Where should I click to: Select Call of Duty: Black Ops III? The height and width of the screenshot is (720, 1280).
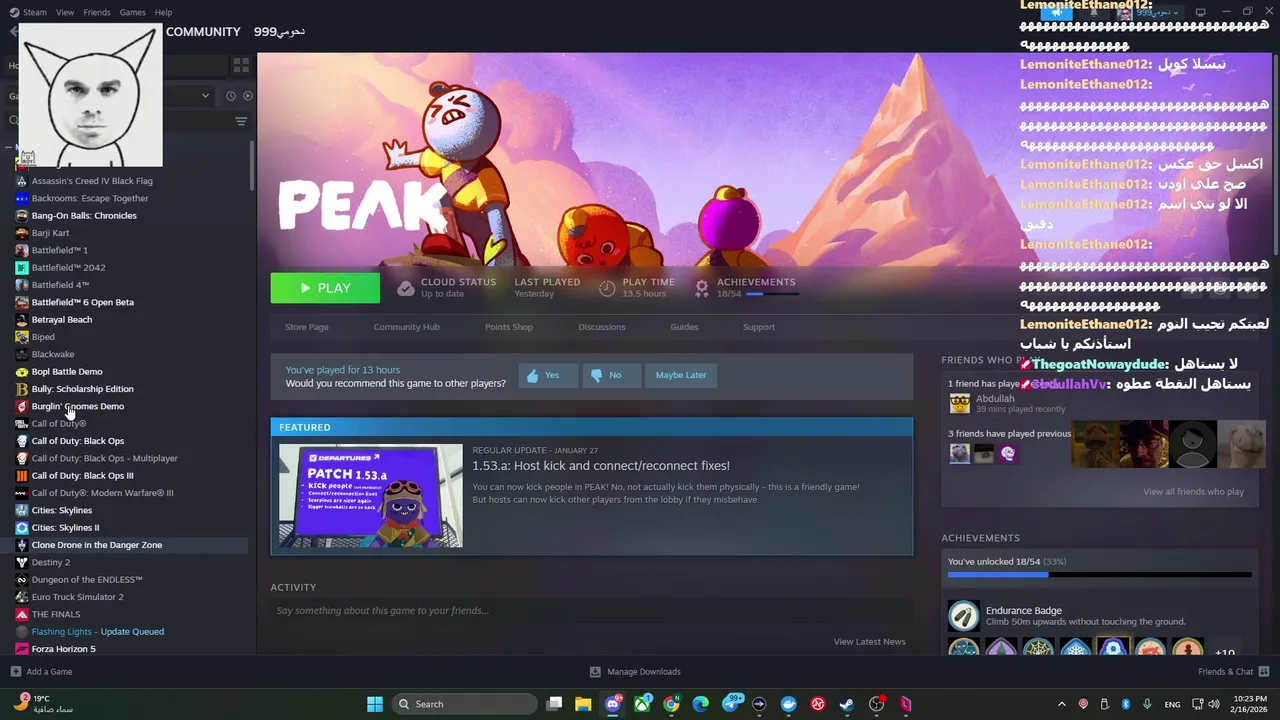[82, 476]
